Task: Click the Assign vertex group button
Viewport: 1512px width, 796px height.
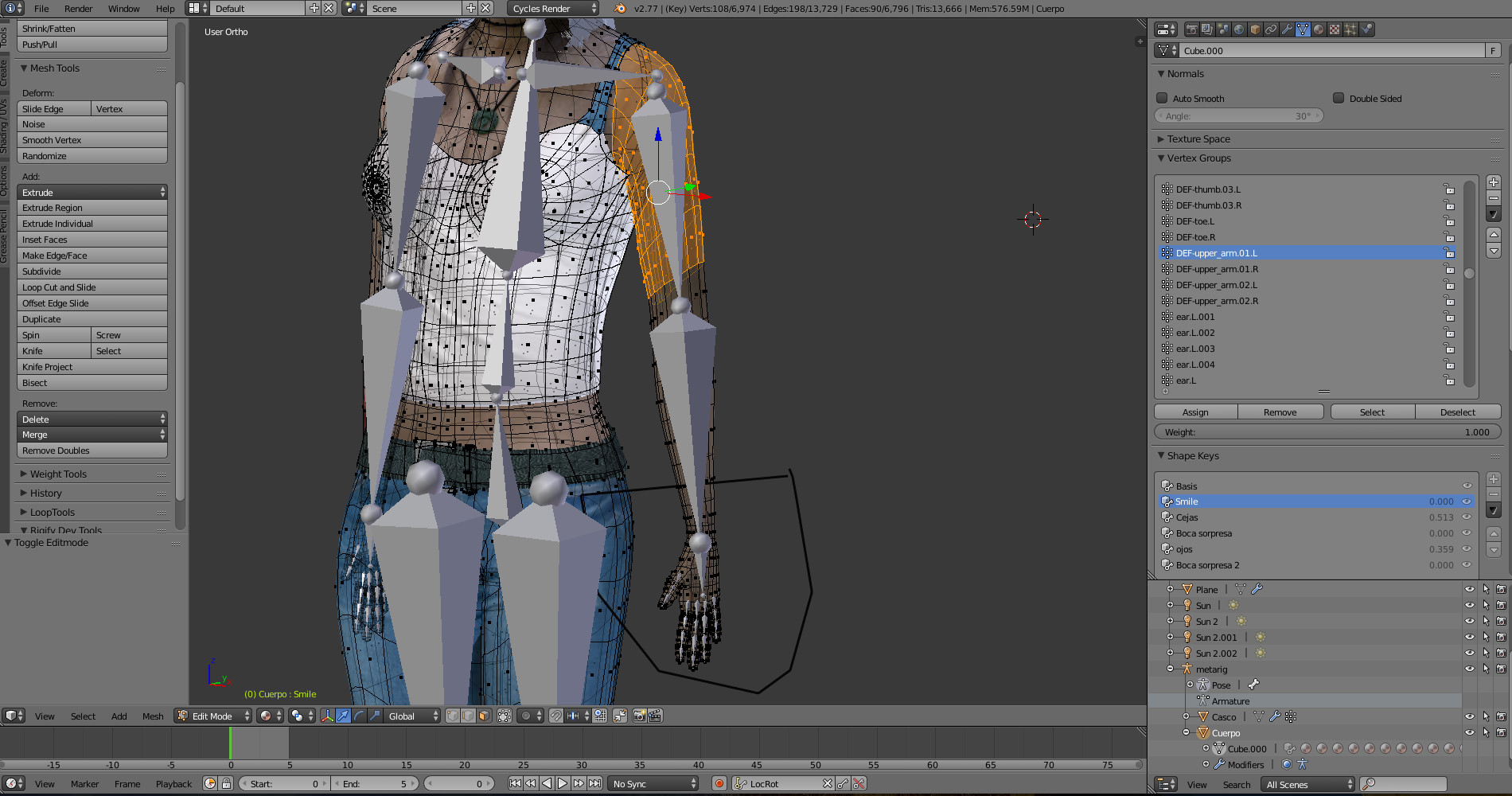Action: coord(1195,412)
